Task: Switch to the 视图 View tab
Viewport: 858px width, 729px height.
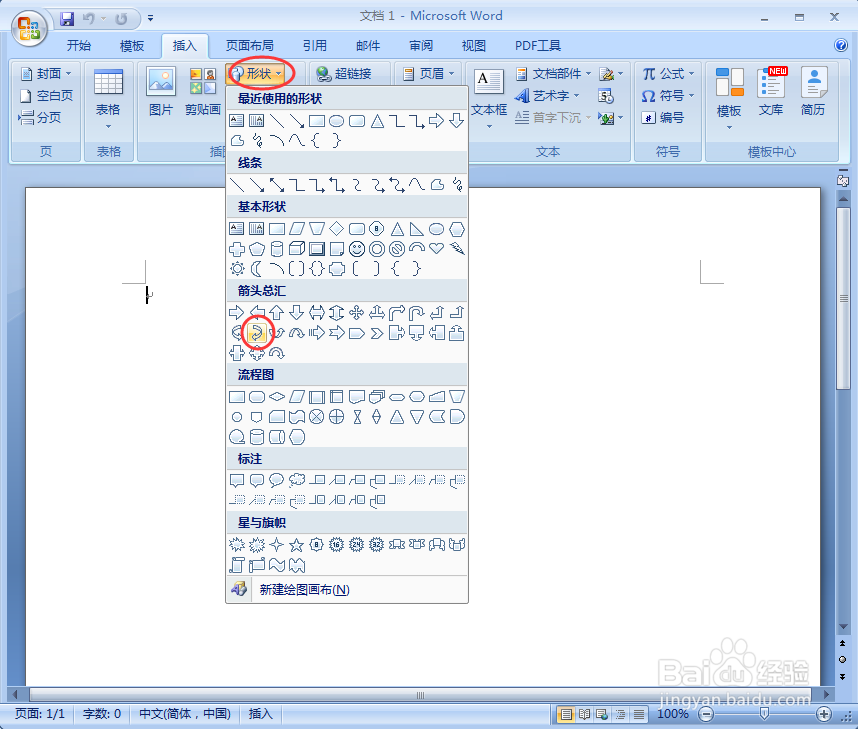Action: point(473,45)
